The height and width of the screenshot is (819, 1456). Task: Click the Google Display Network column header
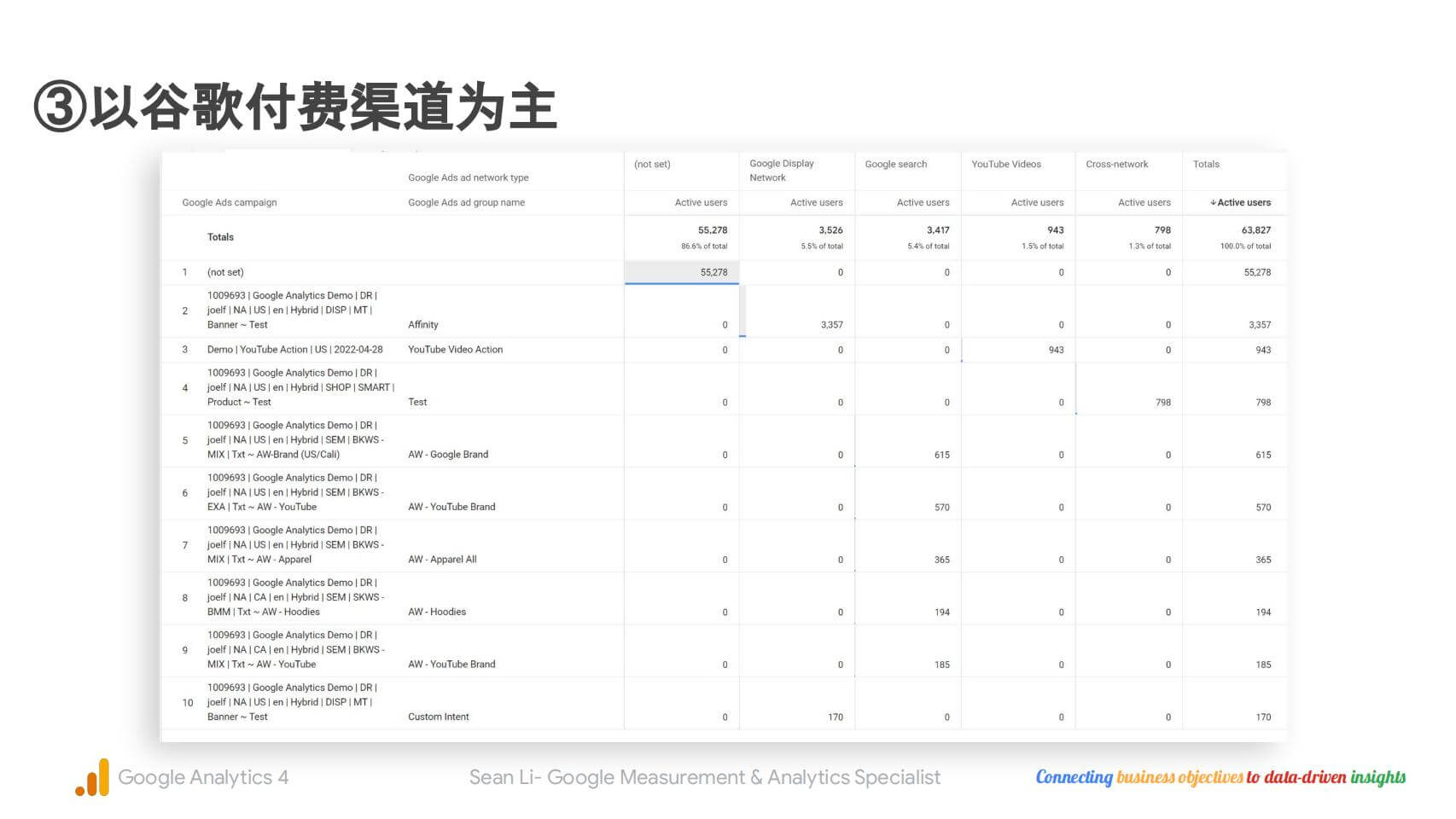click(x=781, y=171)
